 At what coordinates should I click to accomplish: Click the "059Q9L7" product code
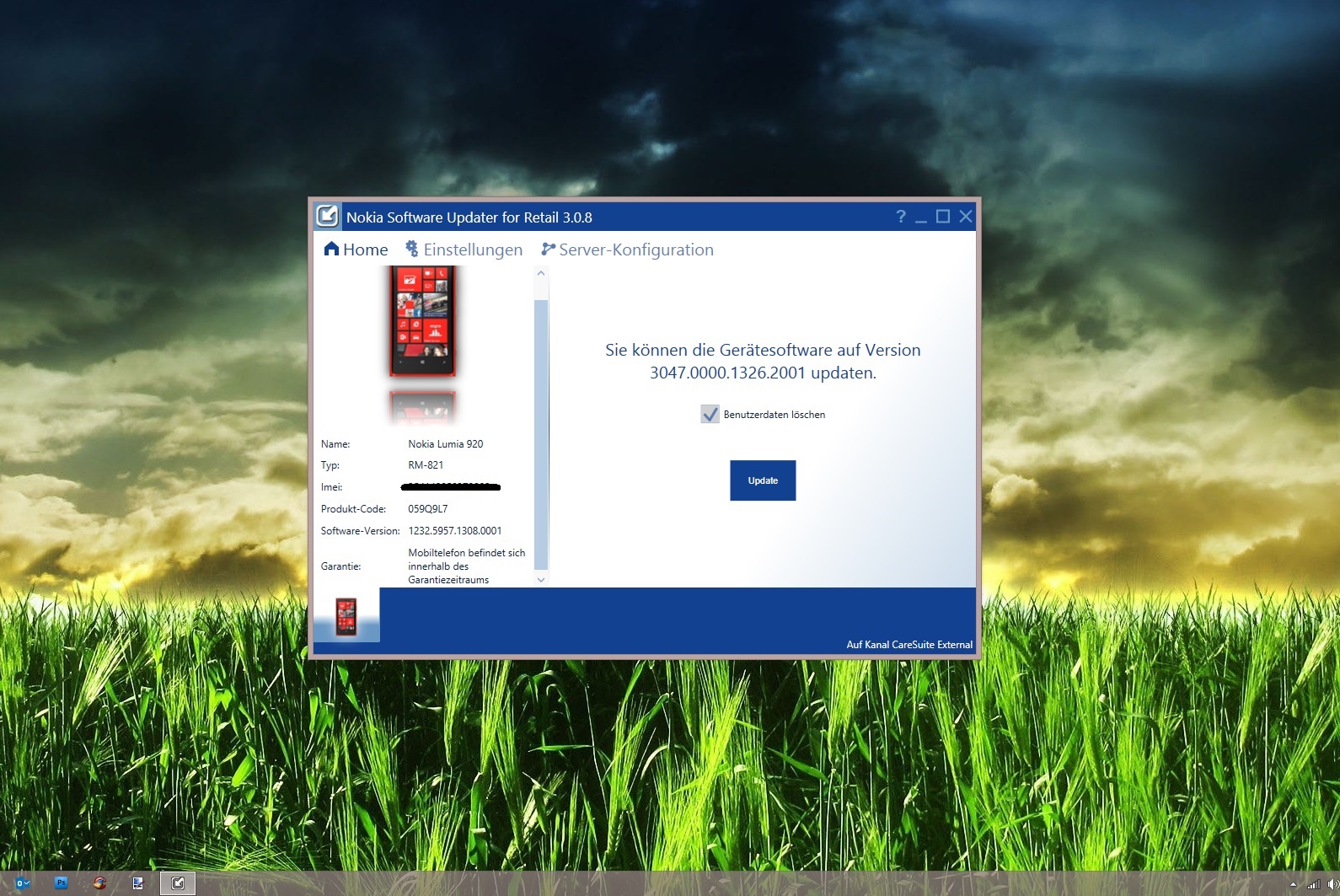pos(428,509)
